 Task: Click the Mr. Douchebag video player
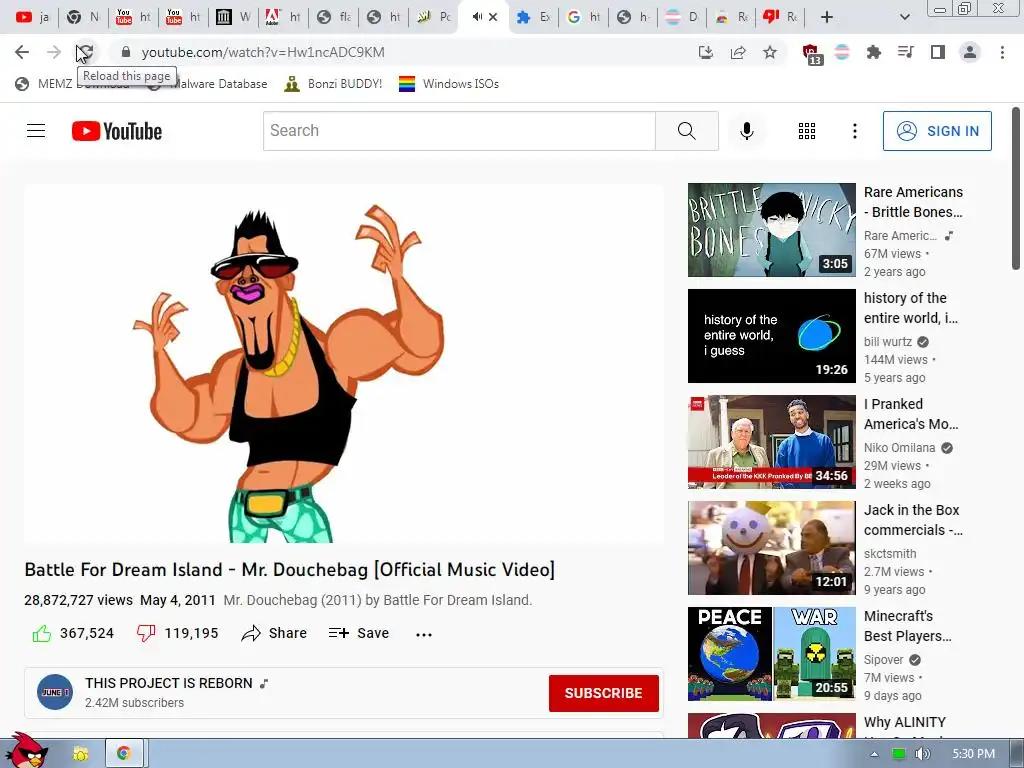344,363
